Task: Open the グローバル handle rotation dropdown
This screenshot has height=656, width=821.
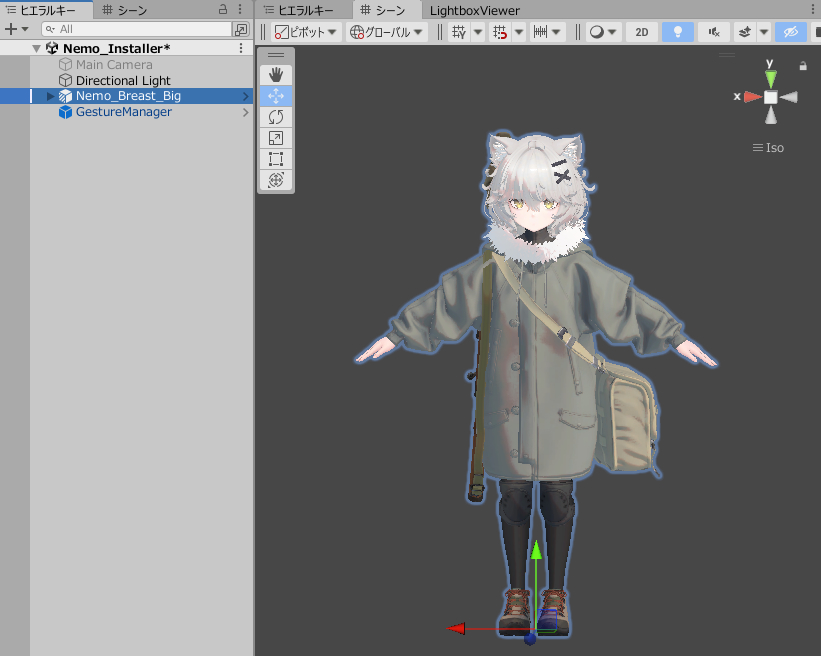Action: tap(386, 32)
